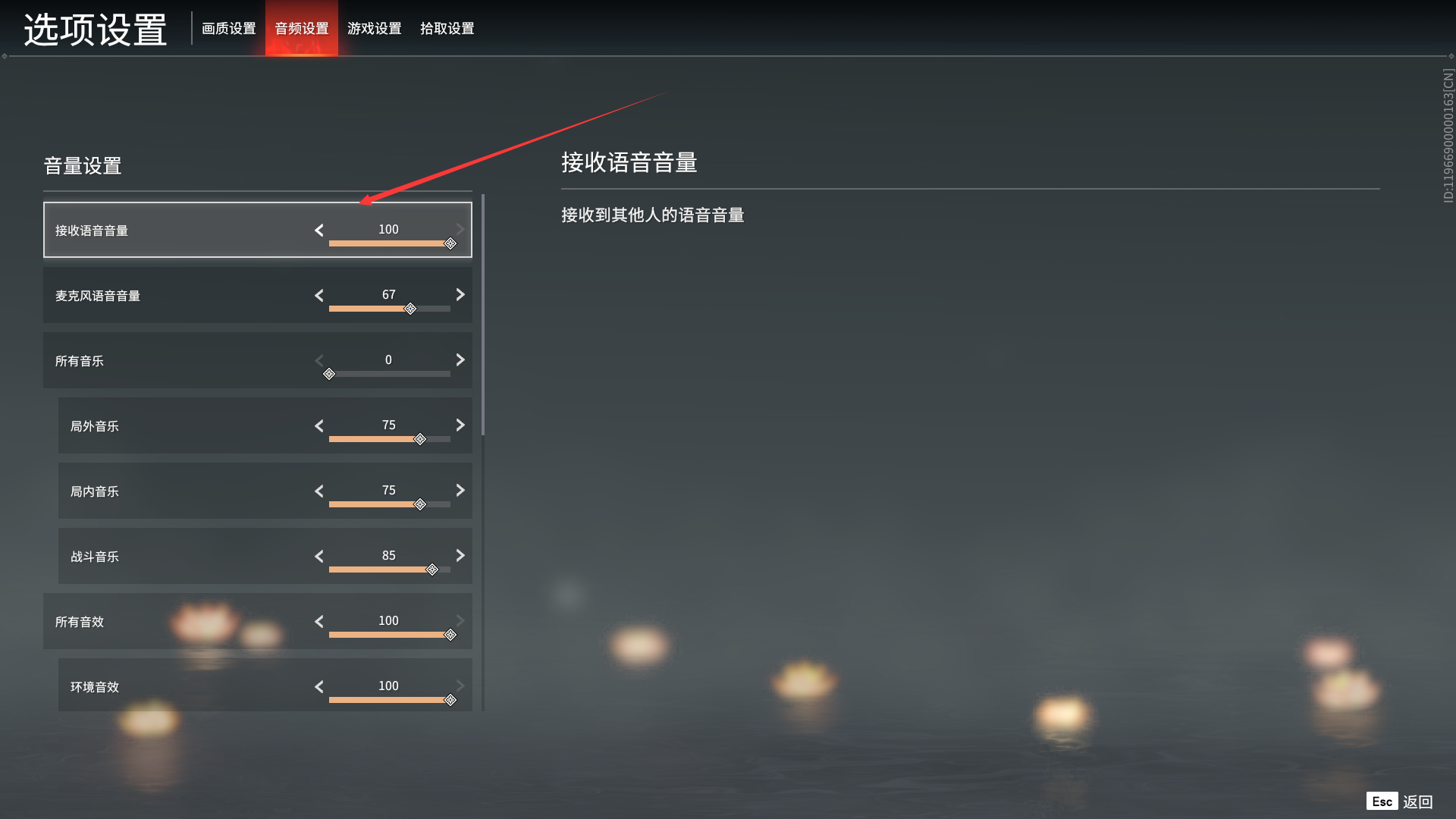Click the 麦克风语音音量 slider handle
The image size is (1456, 819).
pos(410,309)
